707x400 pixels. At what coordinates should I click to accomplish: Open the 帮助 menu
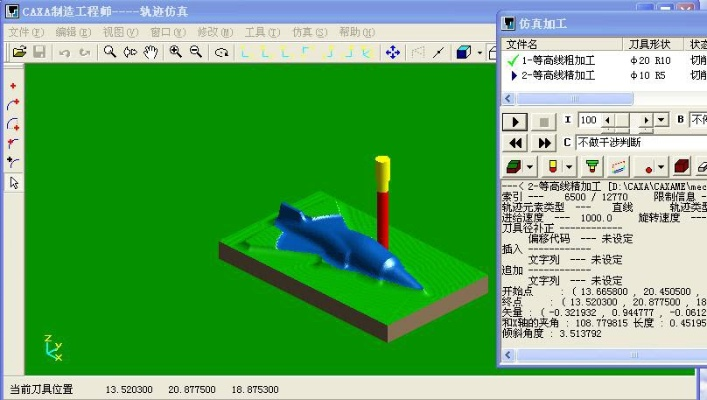tap(357, 32)
